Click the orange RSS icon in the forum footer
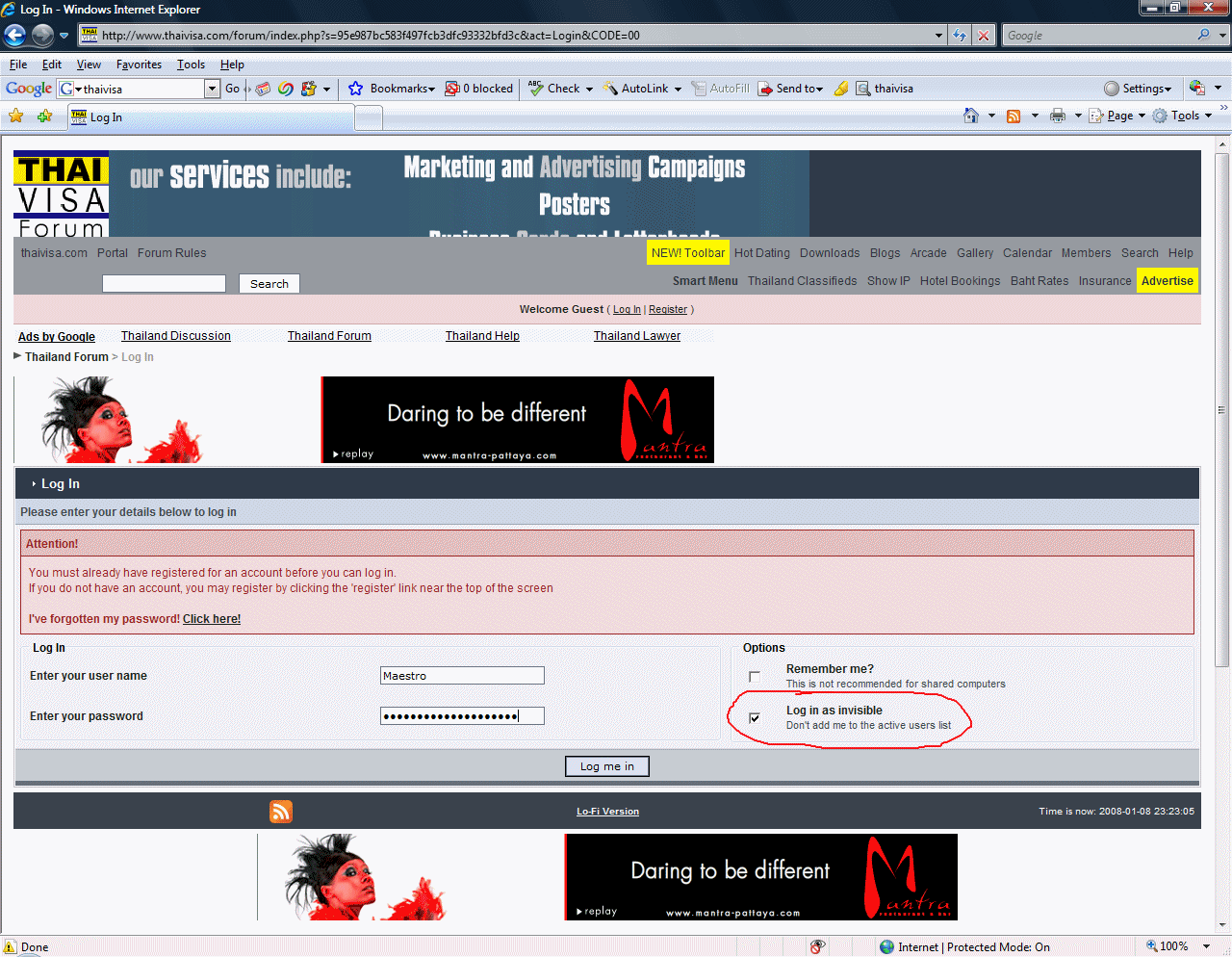The width and height of the screenshot is (1232, 957). (281, 812)
